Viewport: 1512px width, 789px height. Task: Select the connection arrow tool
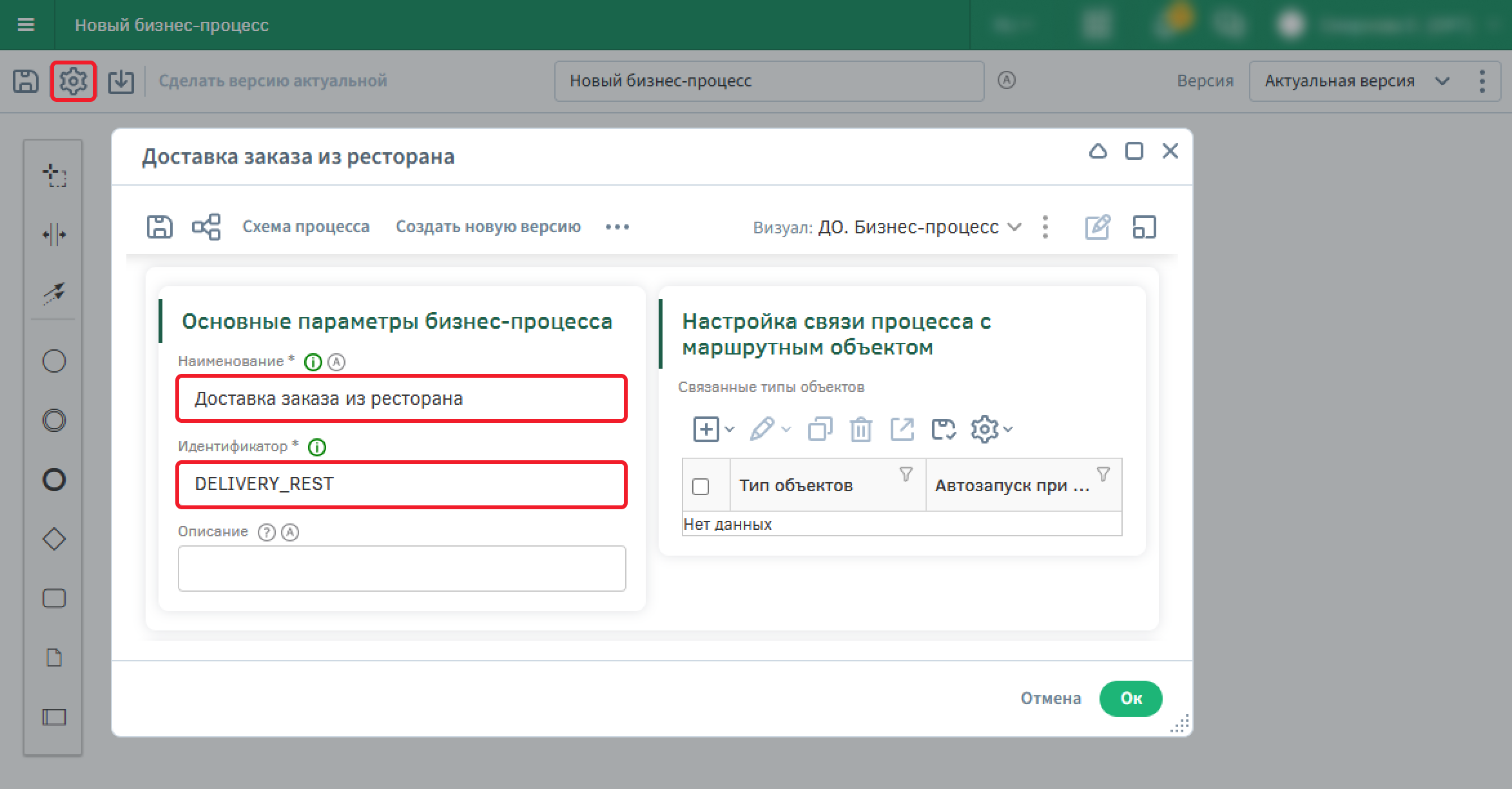pos(54,293)
